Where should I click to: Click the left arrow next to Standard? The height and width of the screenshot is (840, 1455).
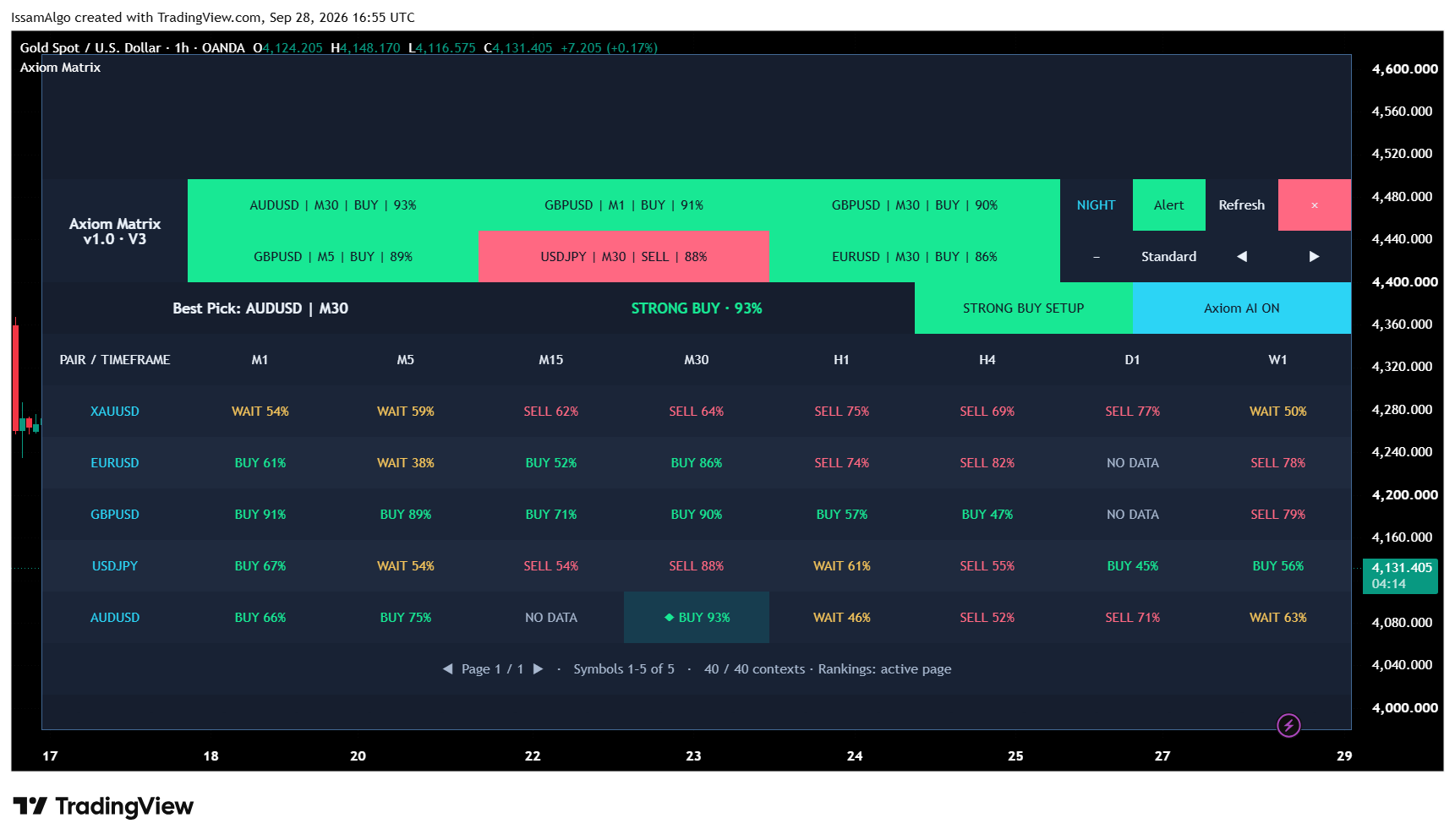coord(1242,257)
